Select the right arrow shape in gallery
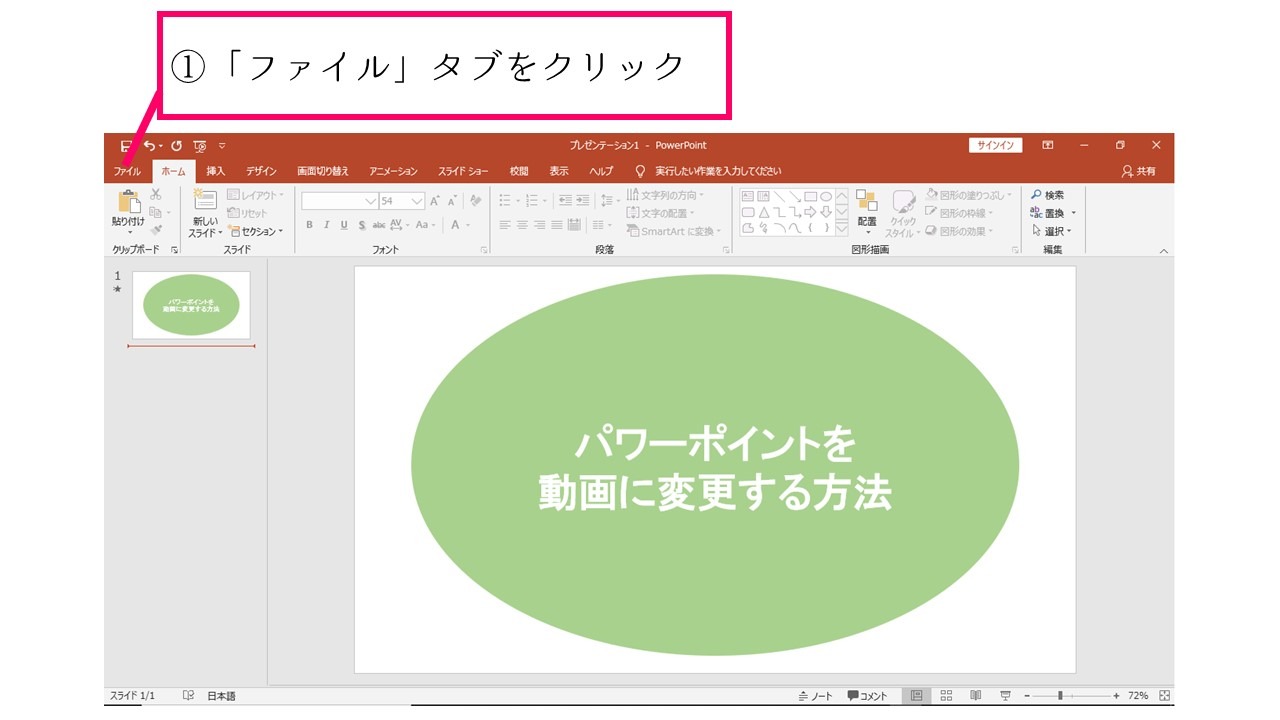 tap(811, 212)
